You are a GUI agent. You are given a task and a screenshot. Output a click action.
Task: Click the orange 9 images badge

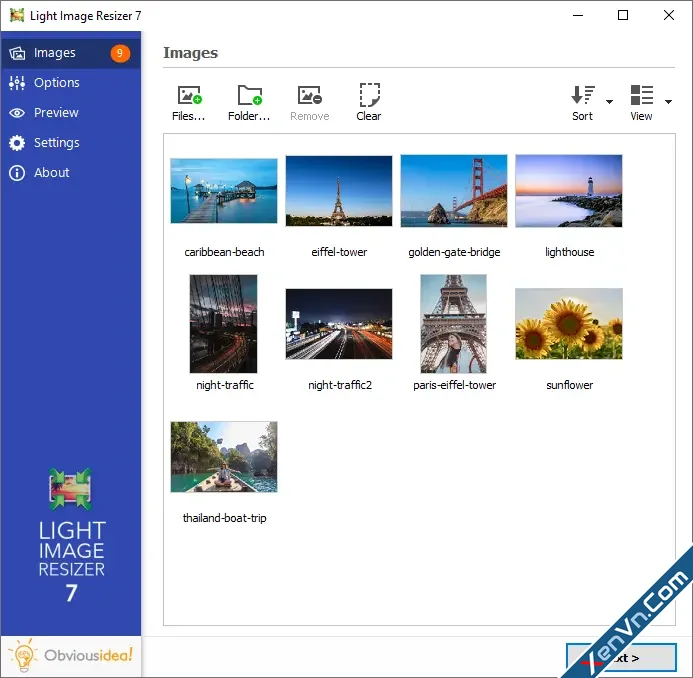[x=120, y=53]
